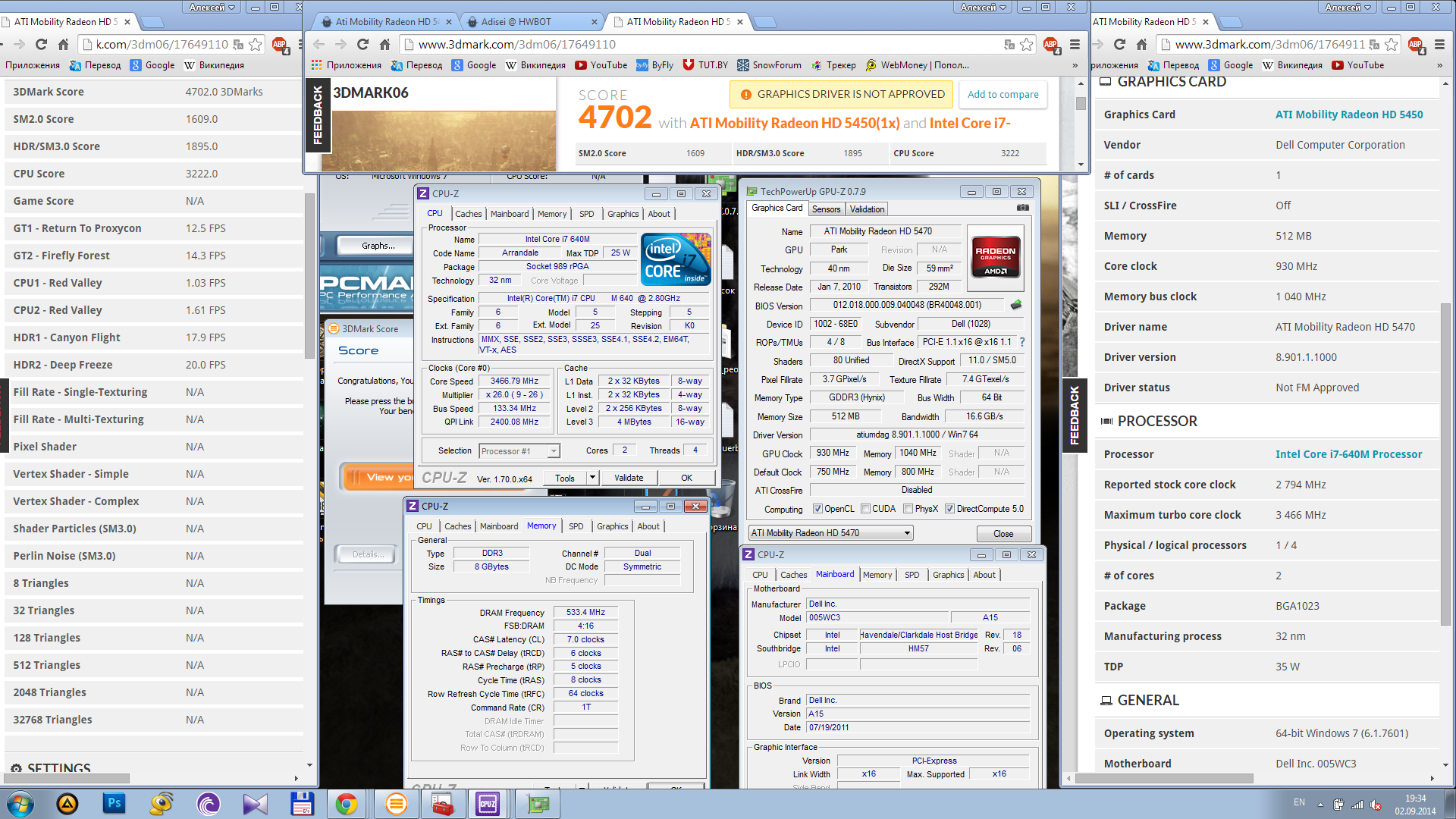Viewport: 1456px width, 819px height.
Task: Open the CPU-Z taskbar button
Action: (488, 804)
